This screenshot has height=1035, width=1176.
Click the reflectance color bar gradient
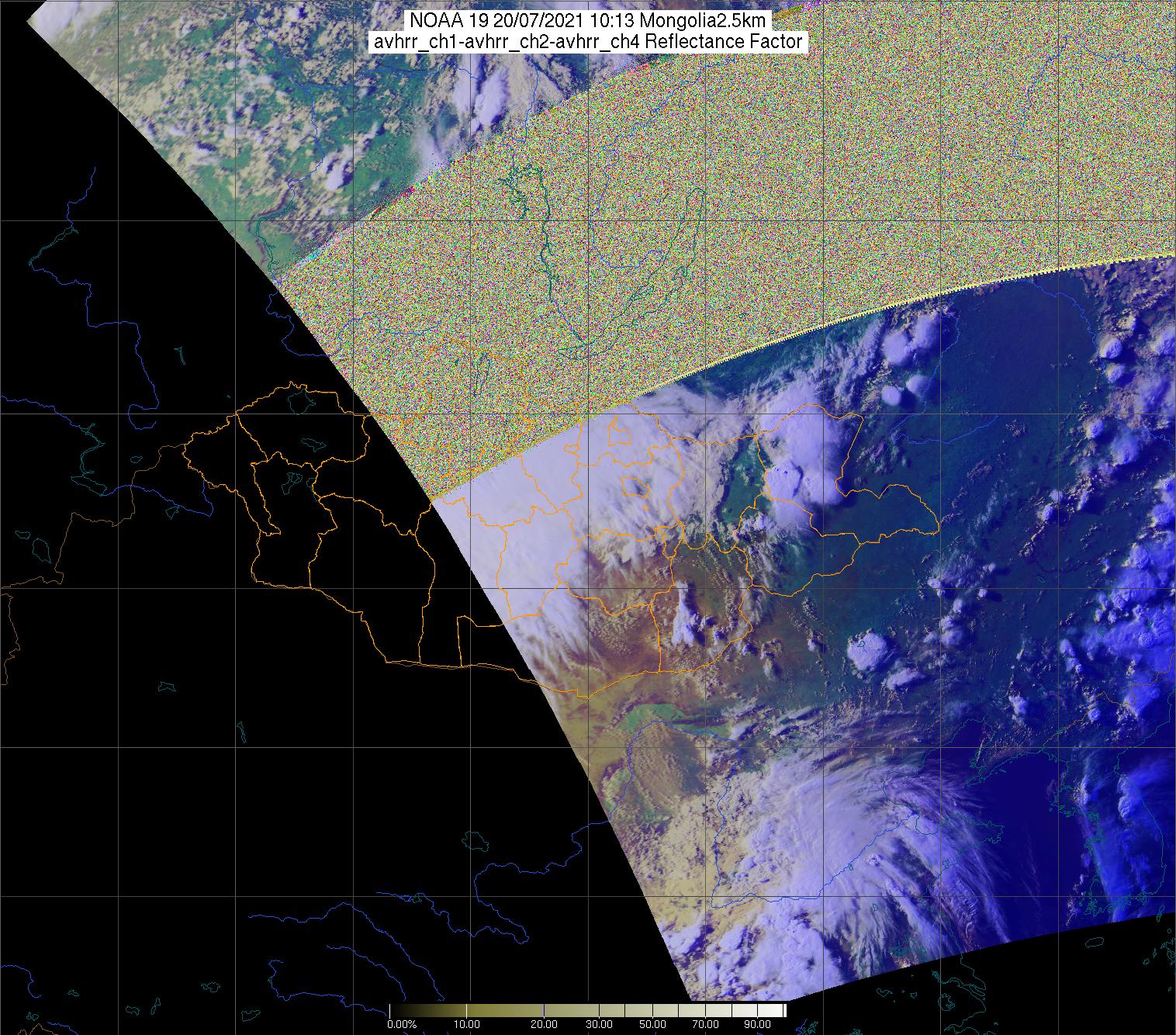pos(587,1010)
